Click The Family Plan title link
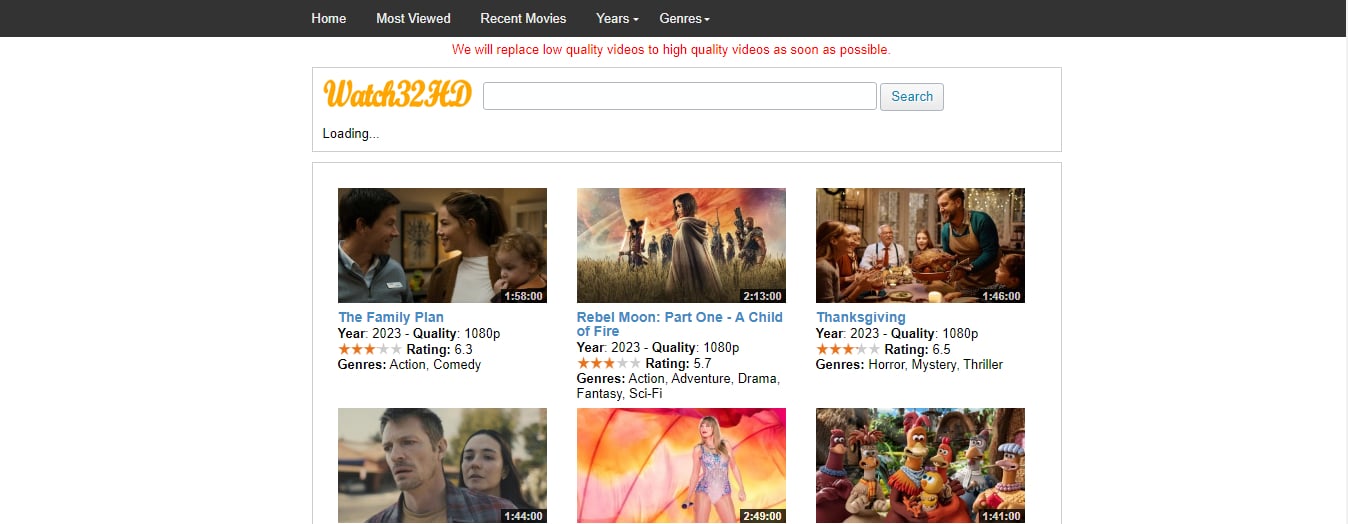 pos(391,317)
